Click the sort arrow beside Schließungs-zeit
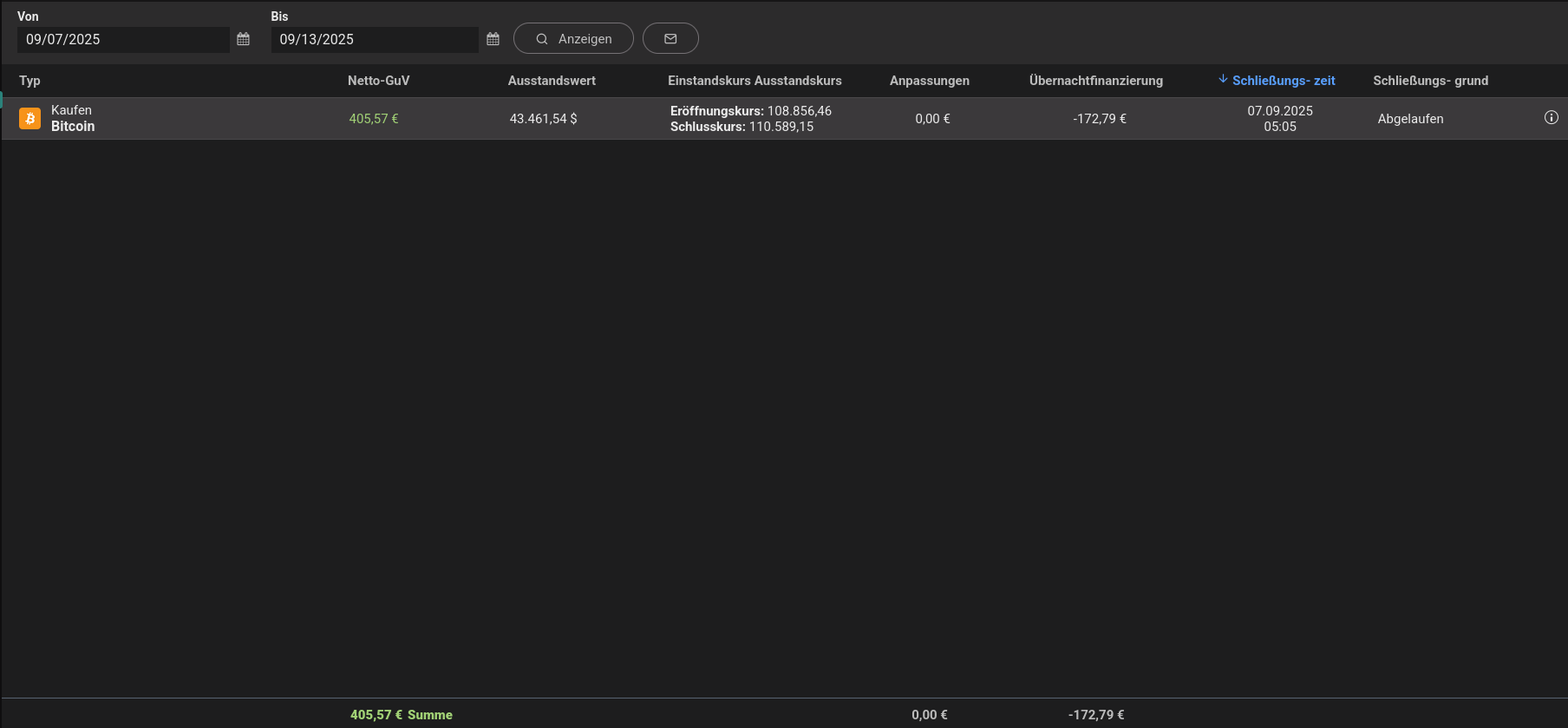 1223,80
